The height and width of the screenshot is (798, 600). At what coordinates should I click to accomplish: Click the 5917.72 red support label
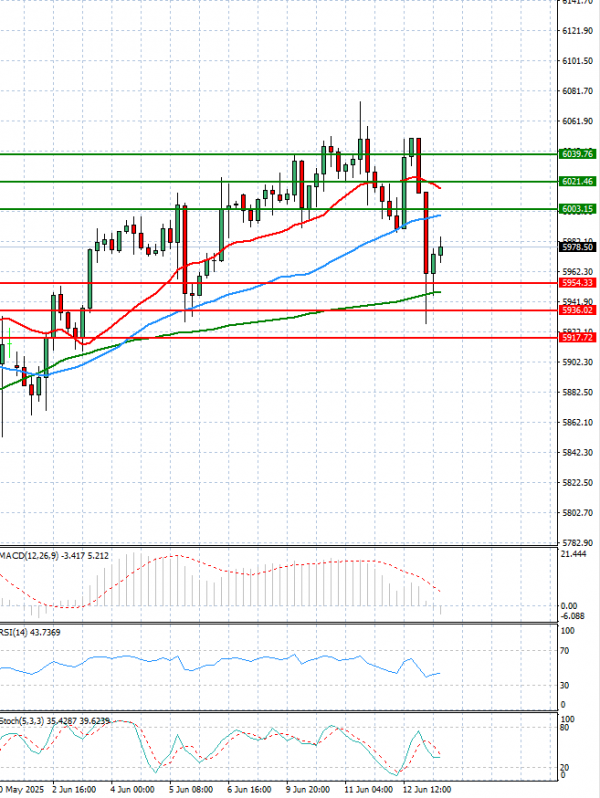577,337
